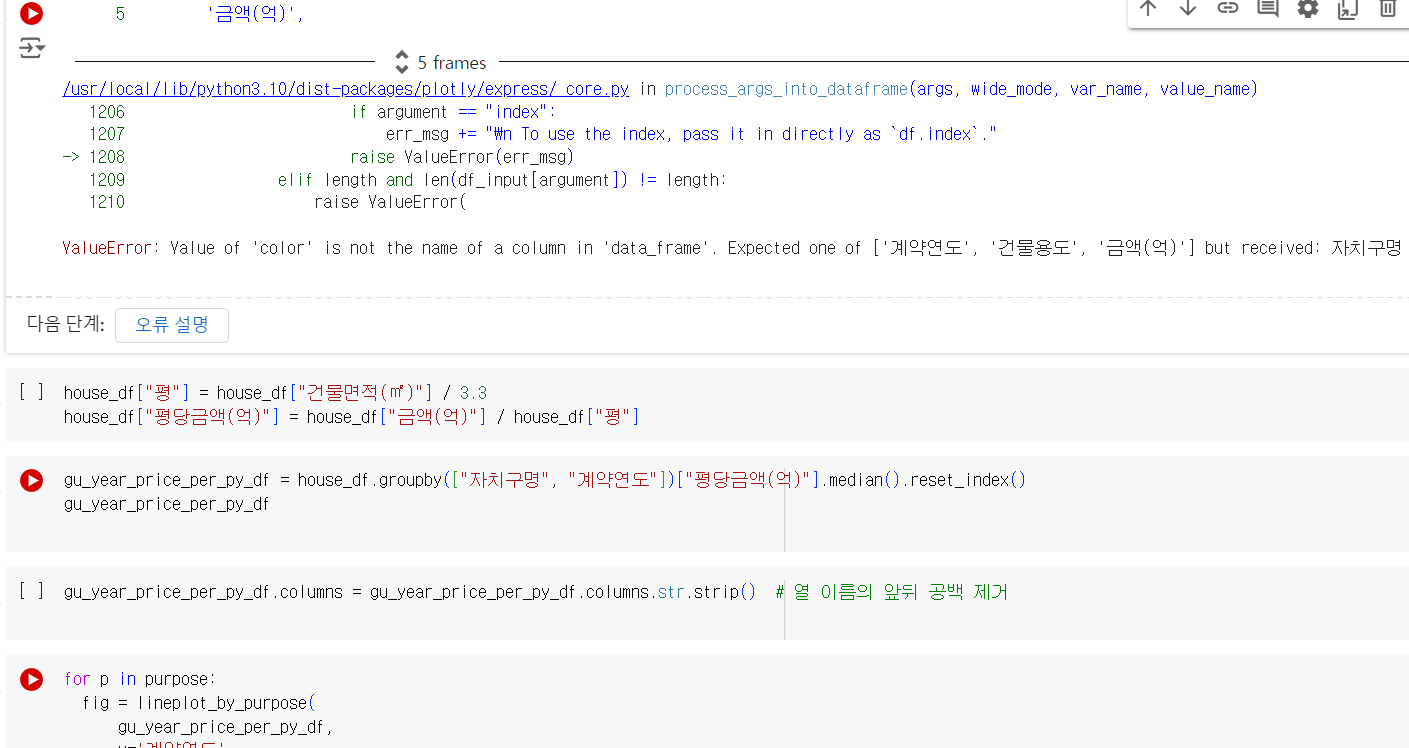The width and height of the screenshot is (1409, 748).
Task: Run the house_df 평 calculation cell
Action: click(x=32, y=393)
